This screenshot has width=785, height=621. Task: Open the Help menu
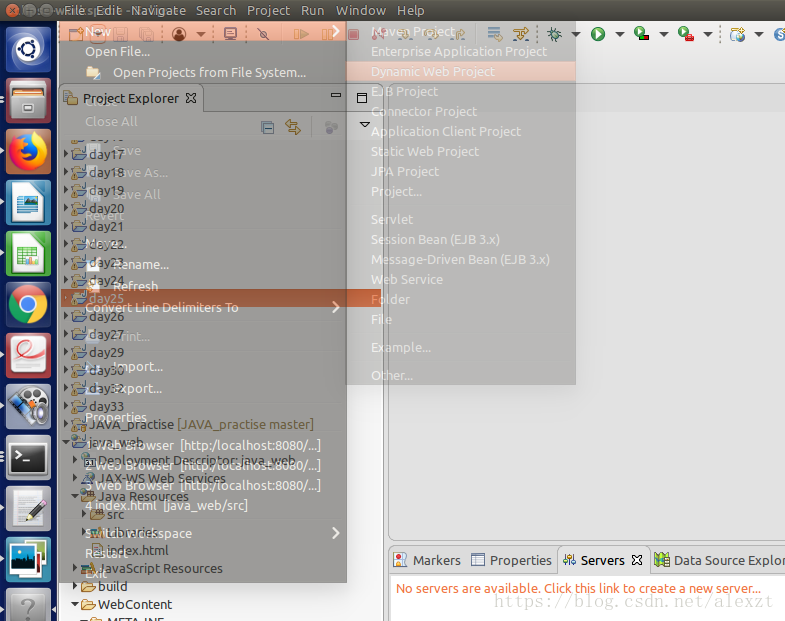click(x=411, y=11)
